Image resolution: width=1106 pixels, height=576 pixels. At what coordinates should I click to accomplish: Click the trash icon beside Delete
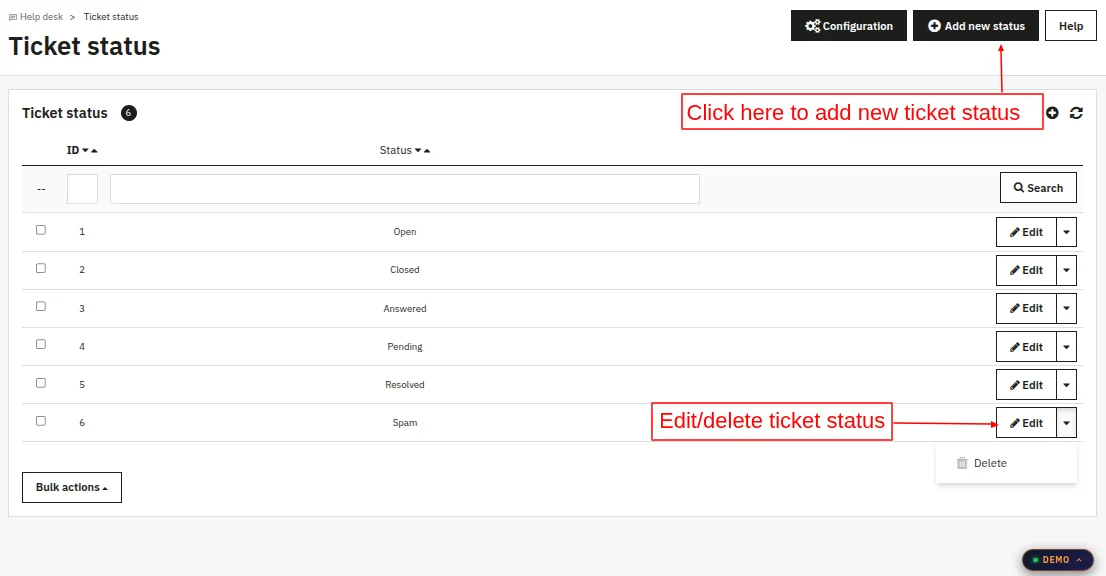tap(962, 463)
